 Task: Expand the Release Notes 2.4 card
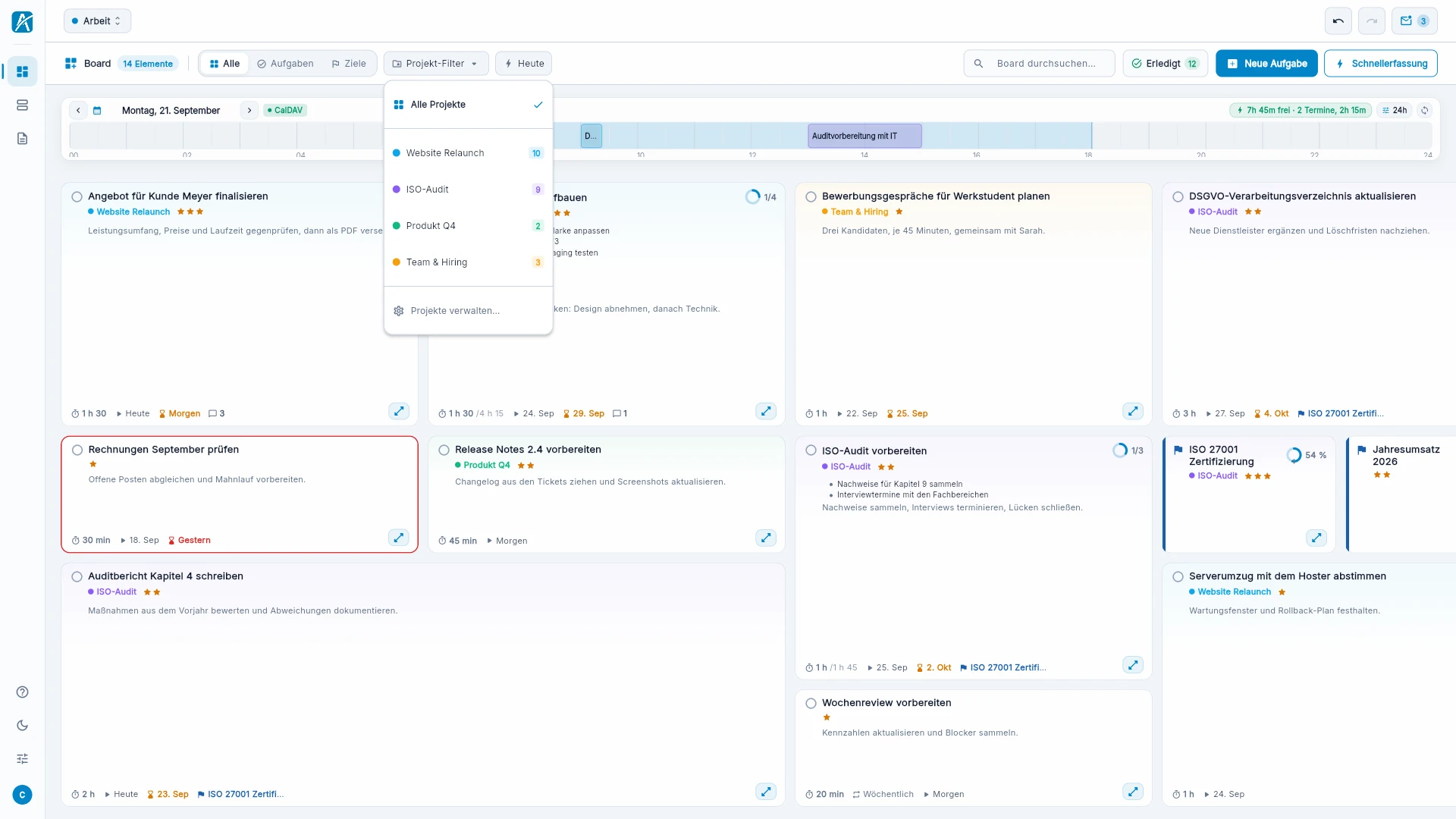click(x=766, y=538)
